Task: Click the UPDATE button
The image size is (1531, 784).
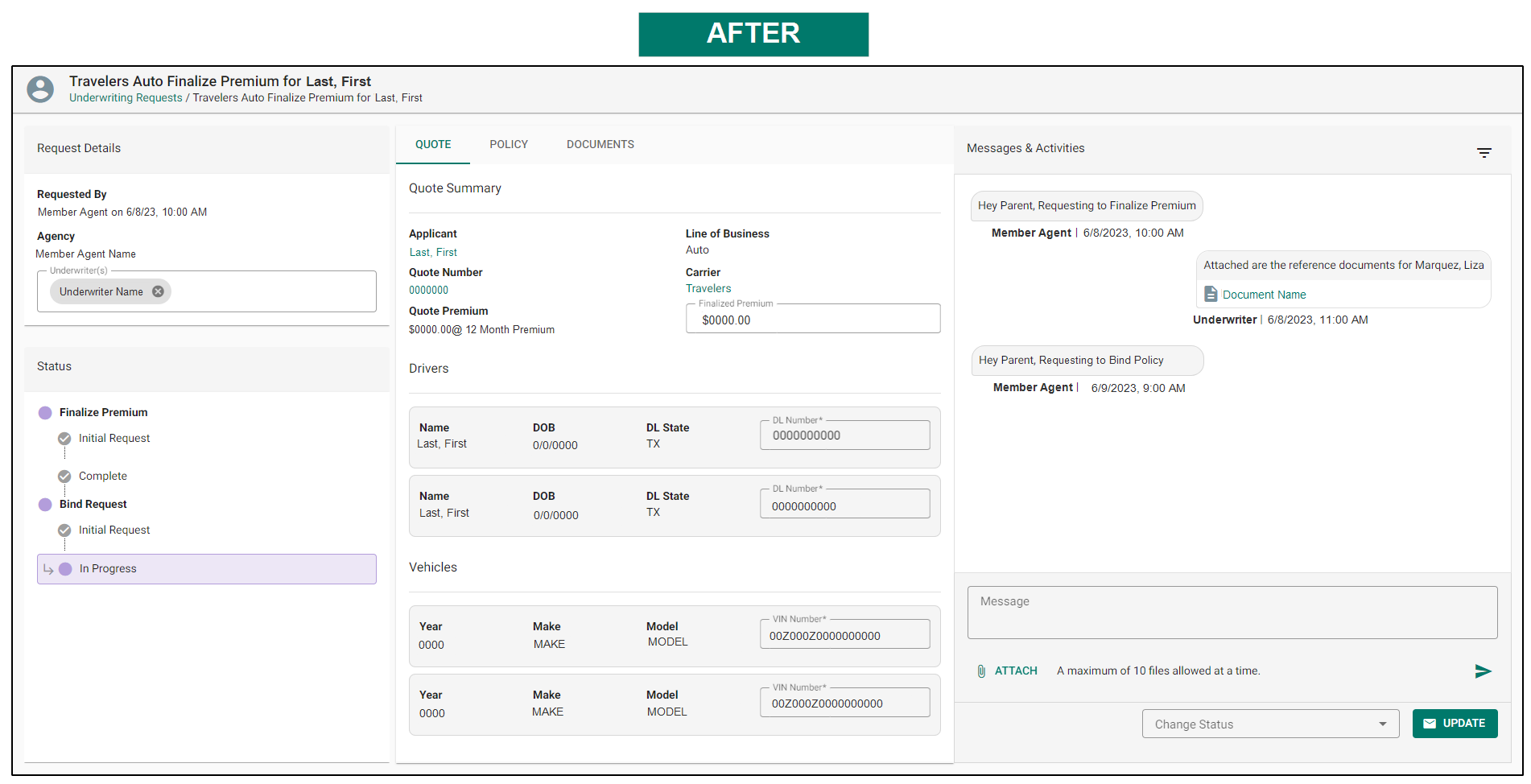Action: coord(1455,724)
